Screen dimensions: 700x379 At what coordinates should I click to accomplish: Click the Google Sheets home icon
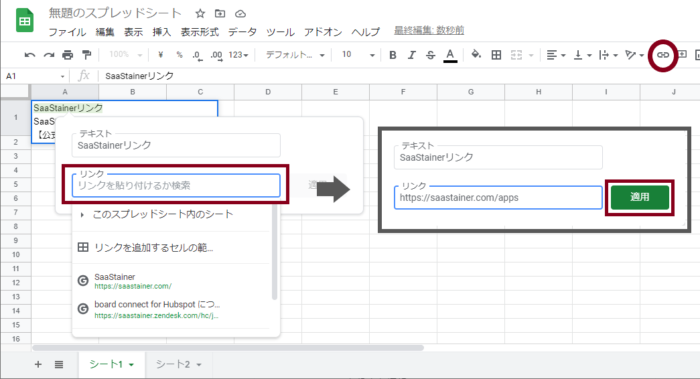(x=25, y=21)
